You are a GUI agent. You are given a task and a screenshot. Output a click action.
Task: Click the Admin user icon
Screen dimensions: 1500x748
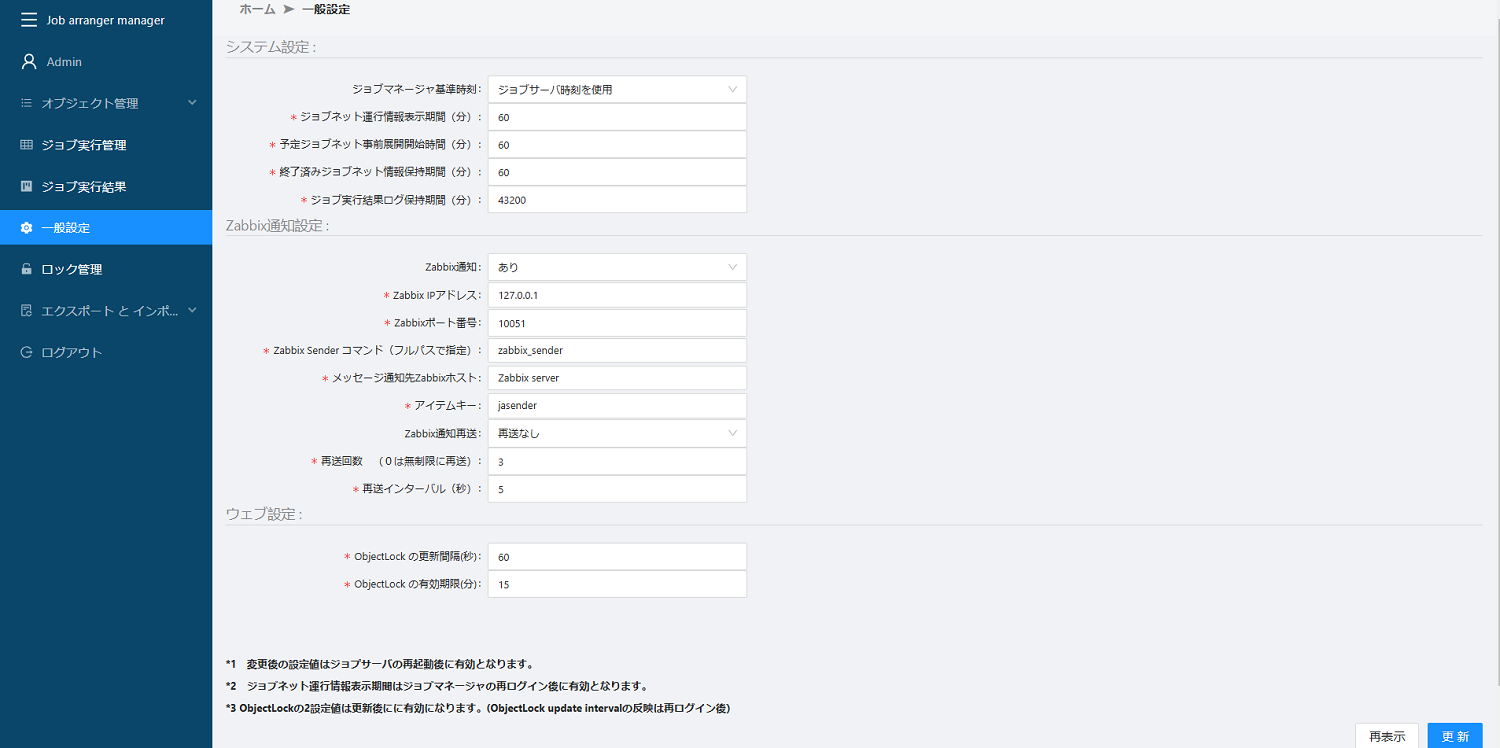(29, 62)
